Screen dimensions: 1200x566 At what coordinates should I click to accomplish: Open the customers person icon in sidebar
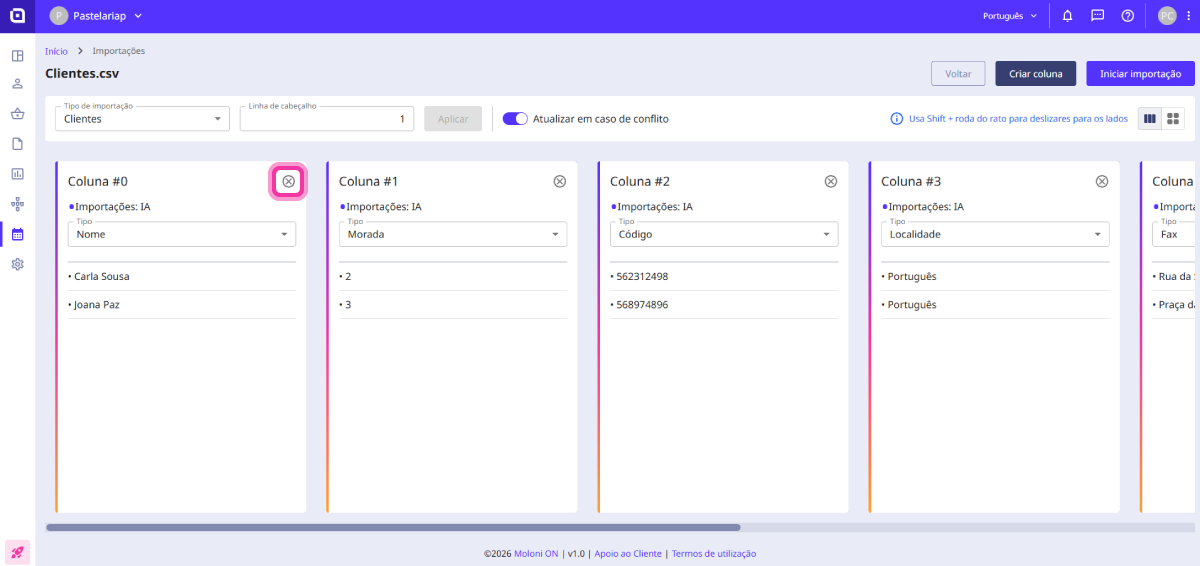[17, 84]
